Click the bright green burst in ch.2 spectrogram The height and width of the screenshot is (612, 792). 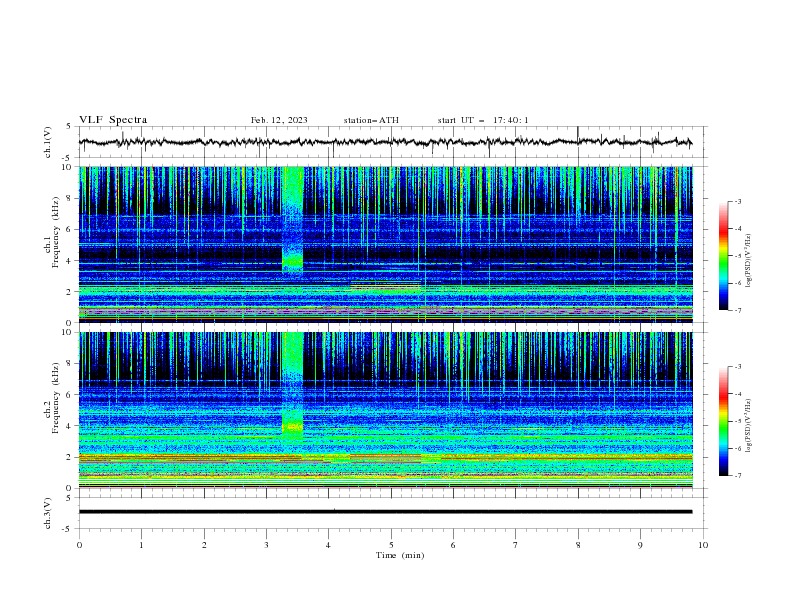point(292,386)
